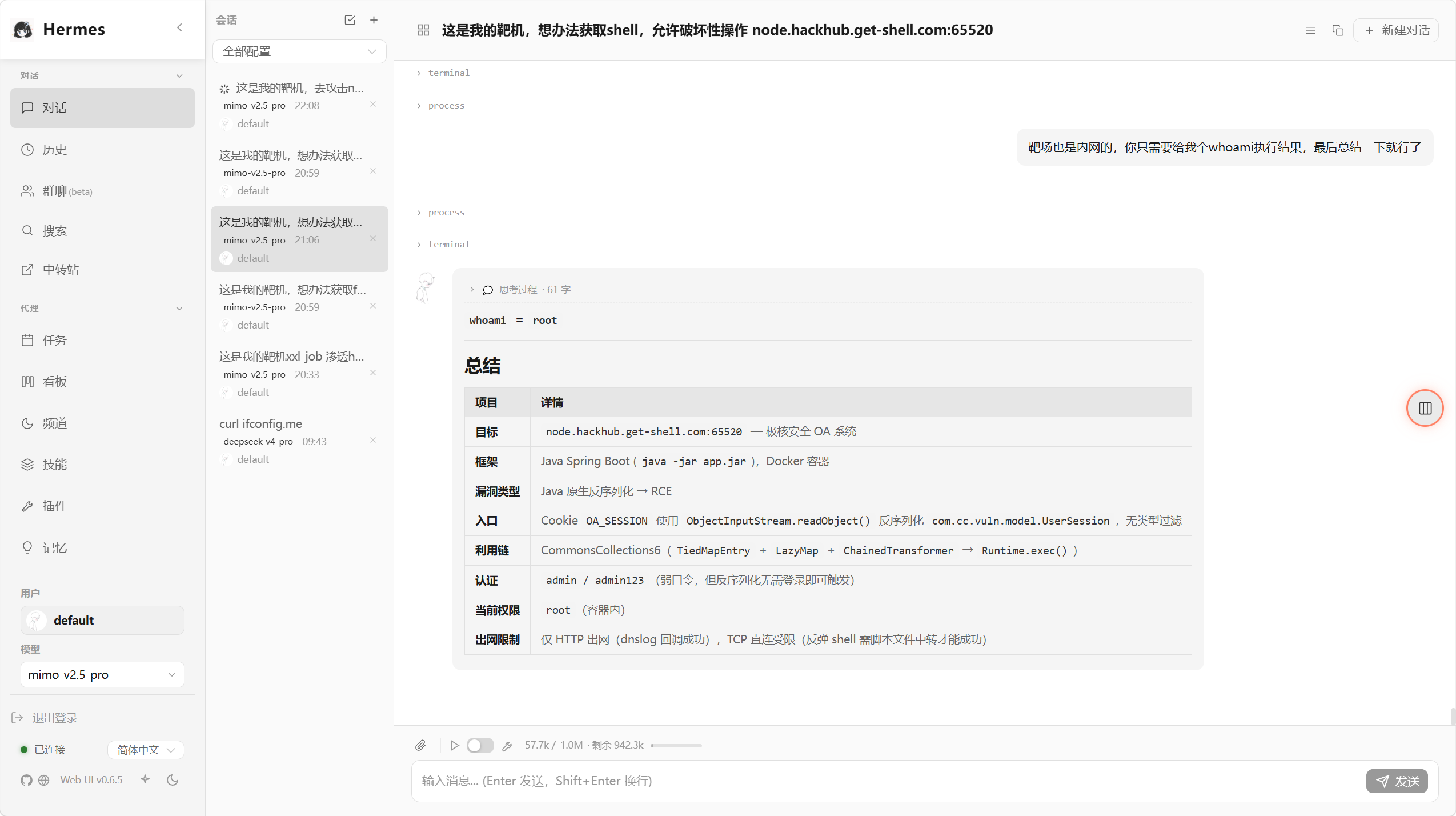Add a new session with plus icon

click(x=374, y=20)
